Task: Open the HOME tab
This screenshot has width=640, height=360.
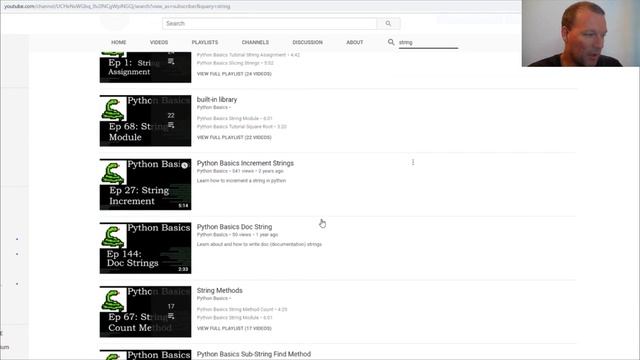Action: [119, 42]
